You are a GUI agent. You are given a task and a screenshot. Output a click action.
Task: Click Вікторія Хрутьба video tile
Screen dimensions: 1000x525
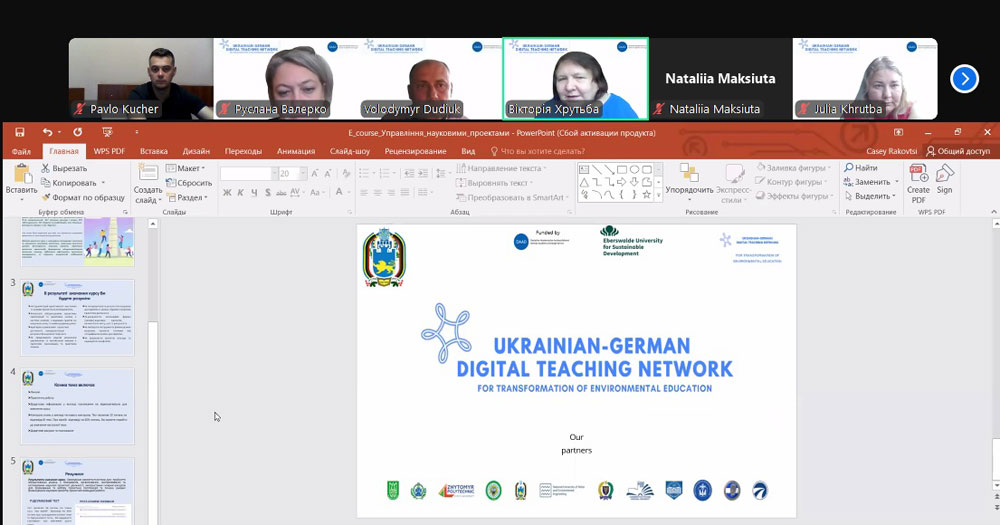click(x=575, y=78)
